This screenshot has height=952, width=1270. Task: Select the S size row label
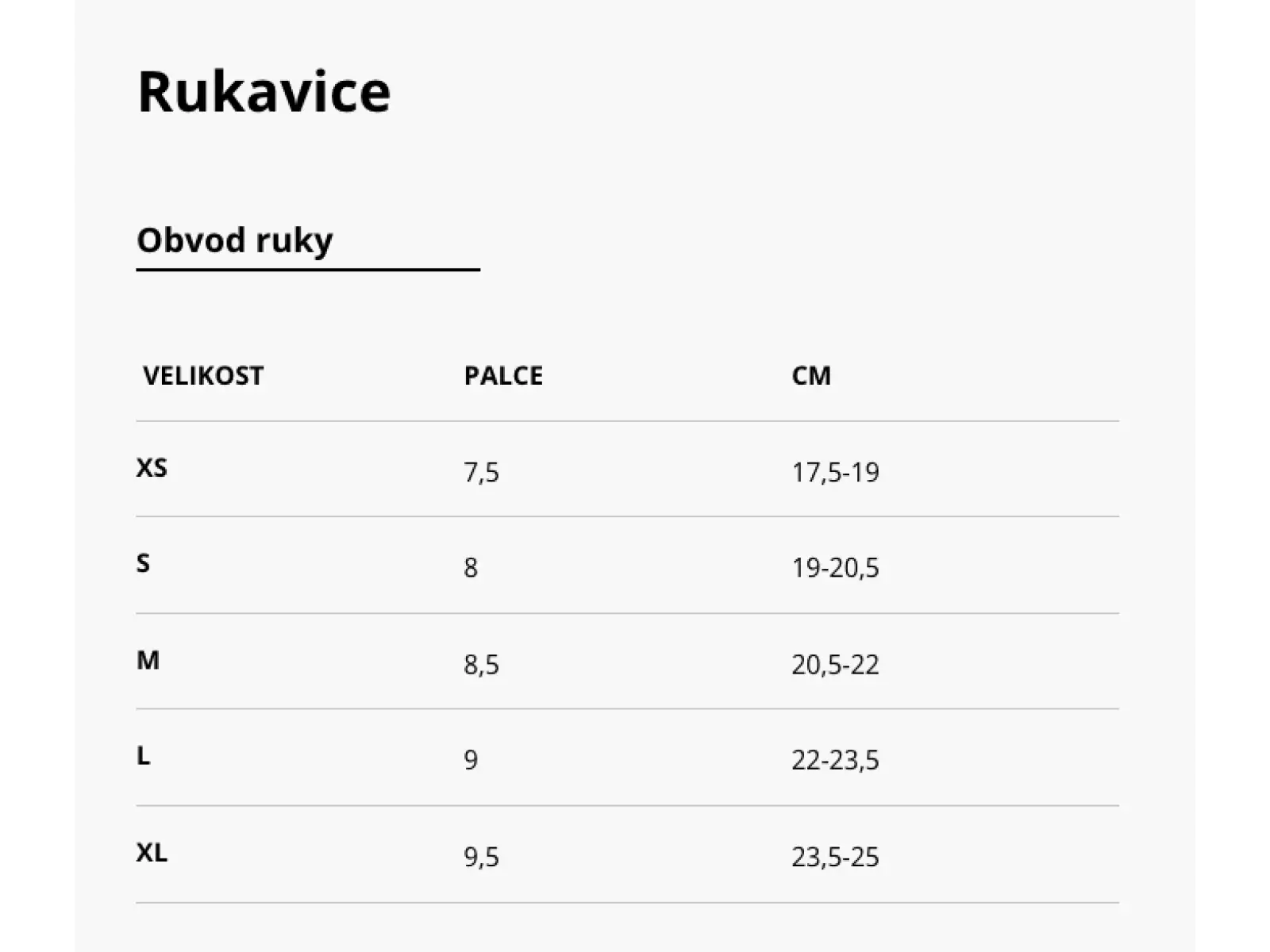(143, 563)
